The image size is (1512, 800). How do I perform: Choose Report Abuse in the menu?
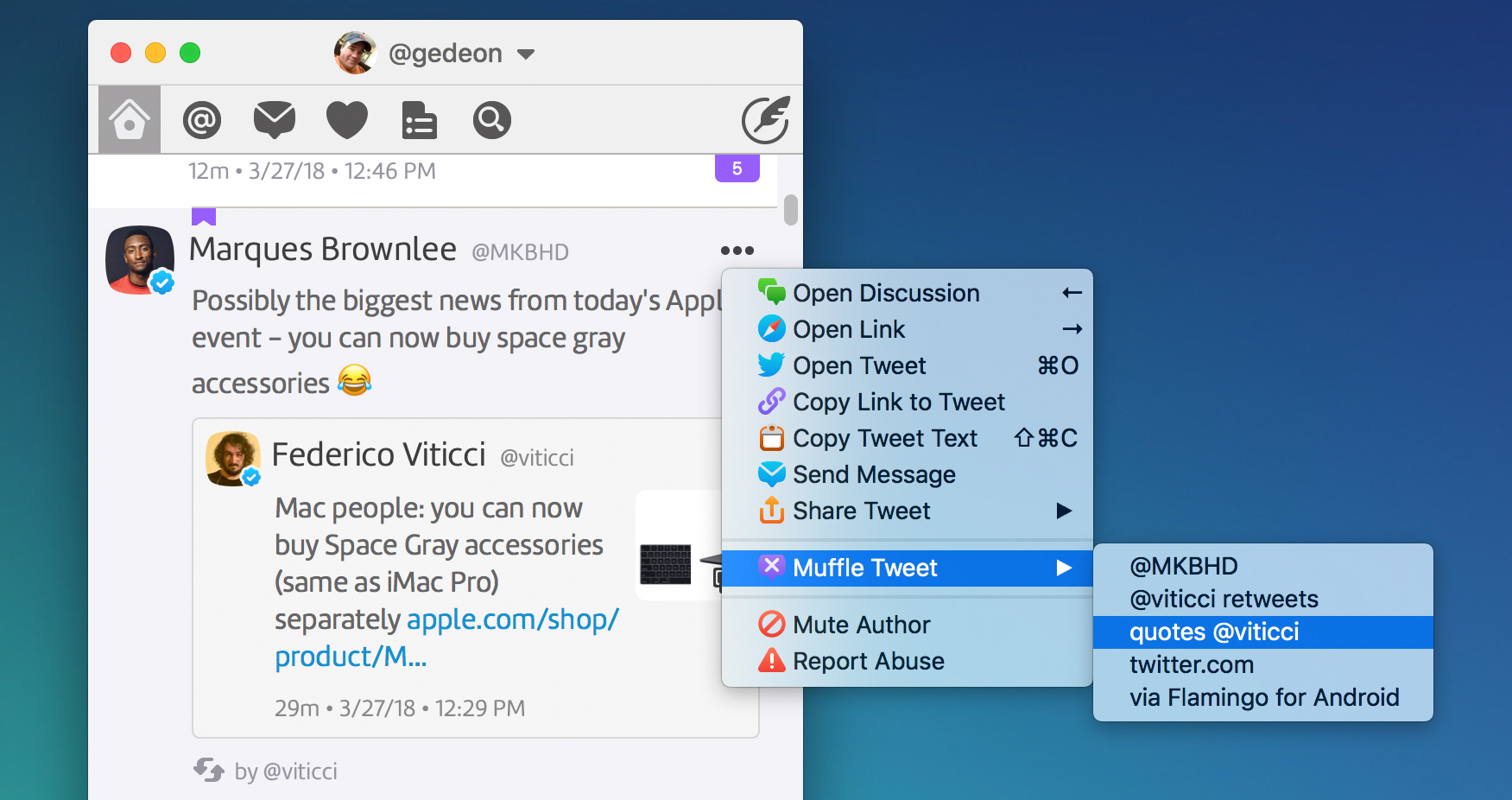(868, 661)
